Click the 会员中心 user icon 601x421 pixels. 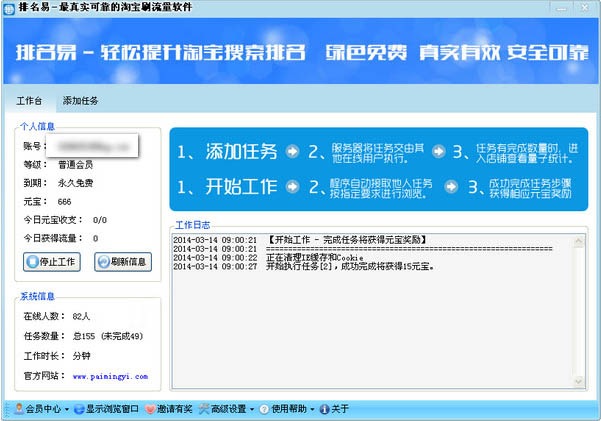pyautogui.click(x=19, y=409)
